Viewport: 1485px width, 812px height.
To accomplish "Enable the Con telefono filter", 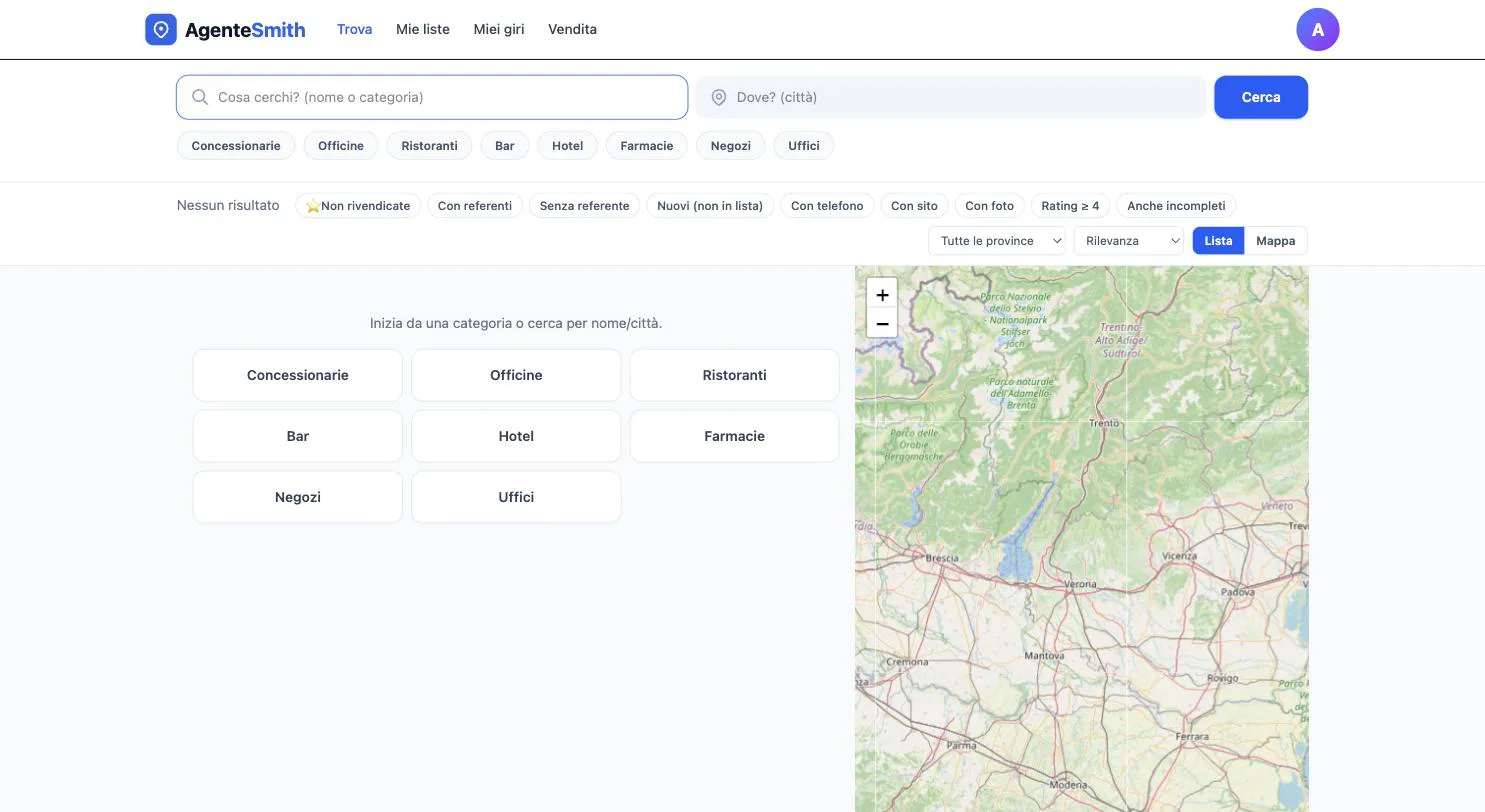I will [827, 206].
